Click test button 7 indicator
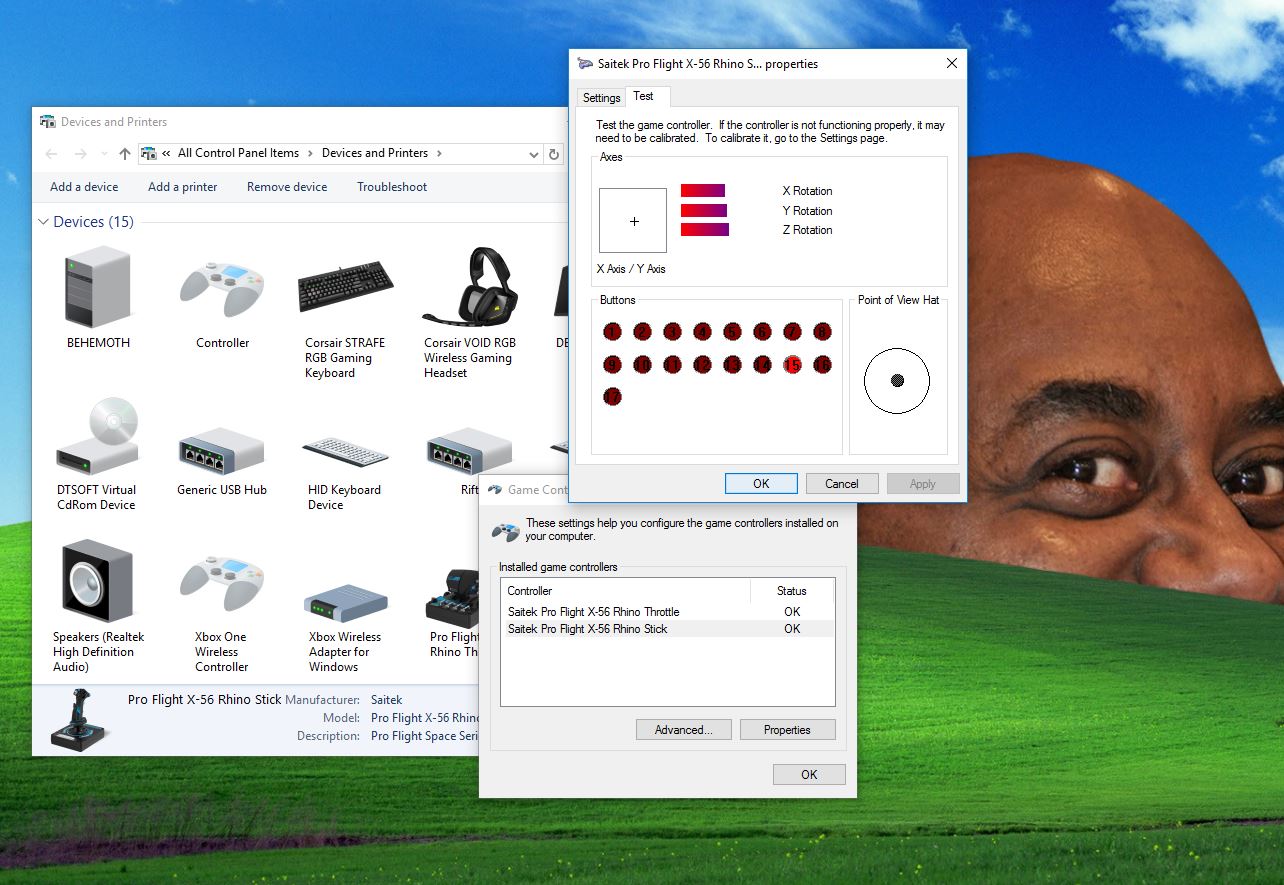The image size is (1284, 885). [x=792, y=332]
